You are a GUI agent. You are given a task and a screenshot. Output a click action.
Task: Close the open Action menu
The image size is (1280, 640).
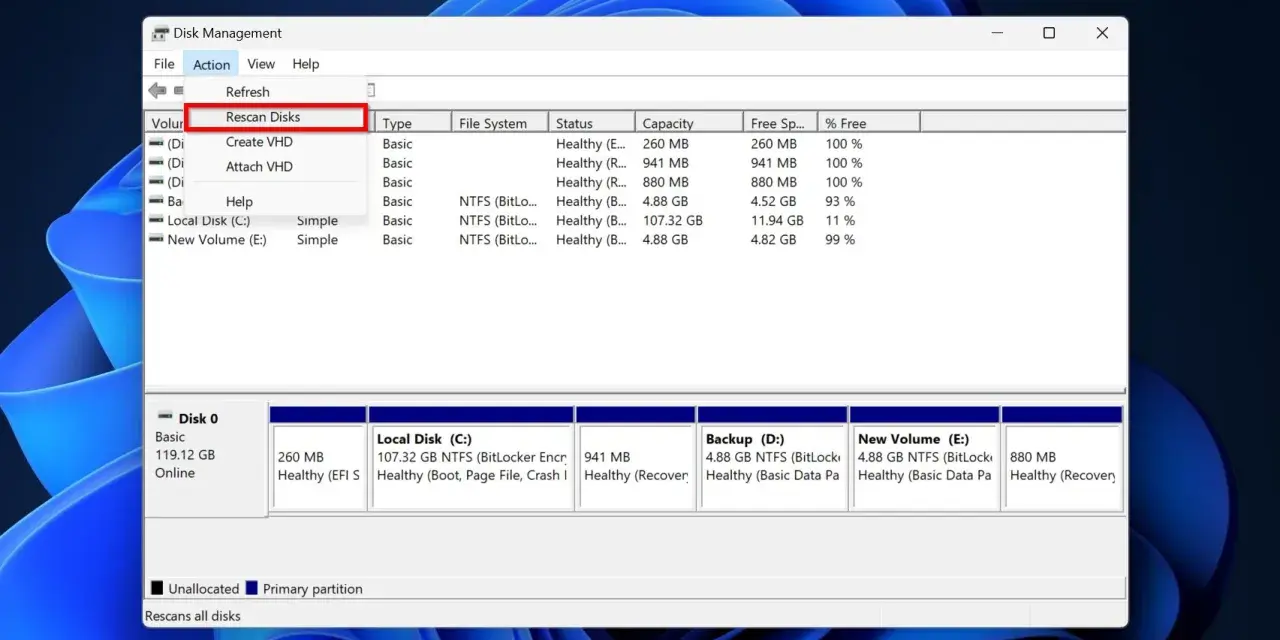pyautogui.click(x=211, y=64)
